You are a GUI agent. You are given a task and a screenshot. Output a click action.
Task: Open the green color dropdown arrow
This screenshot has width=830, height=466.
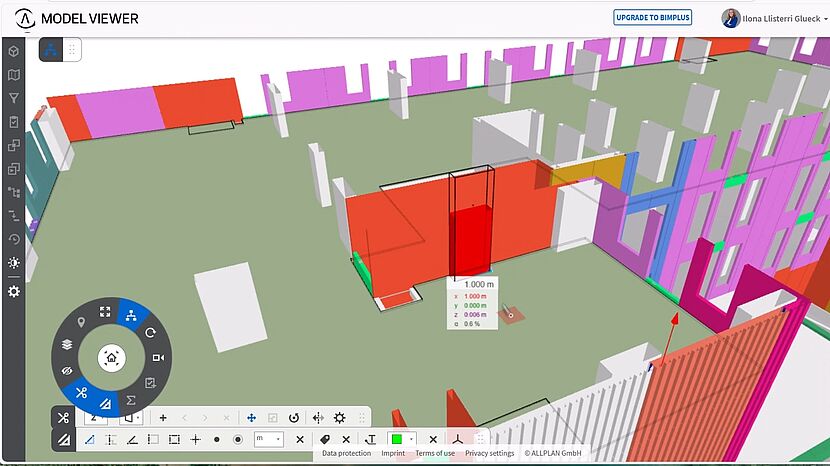[411, 439]
